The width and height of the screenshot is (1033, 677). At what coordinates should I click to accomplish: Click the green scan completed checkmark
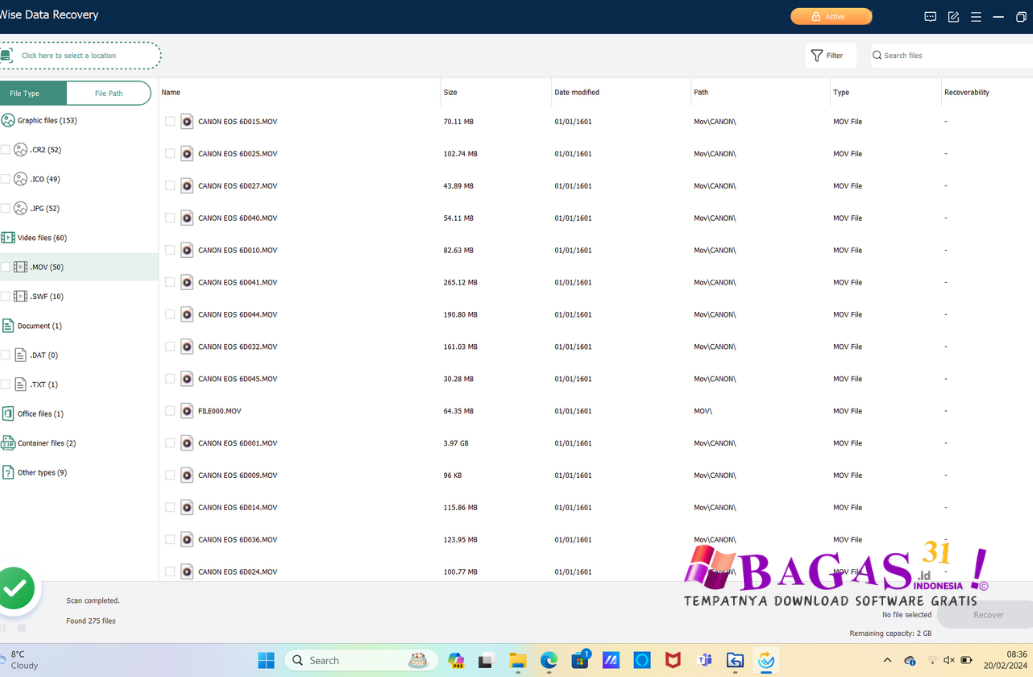coord(16,588)
